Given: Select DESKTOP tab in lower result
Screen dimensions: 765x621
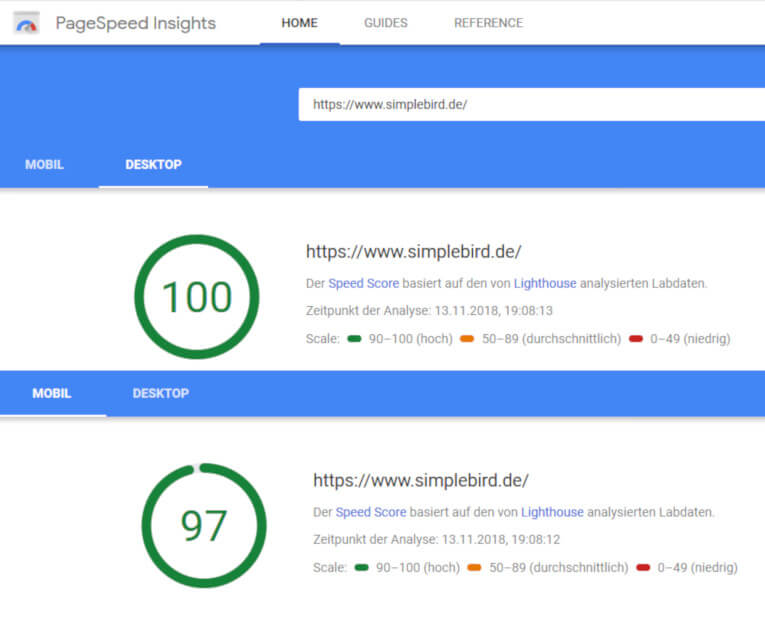Looking at the screenshot, I should (x=161, y=393).
